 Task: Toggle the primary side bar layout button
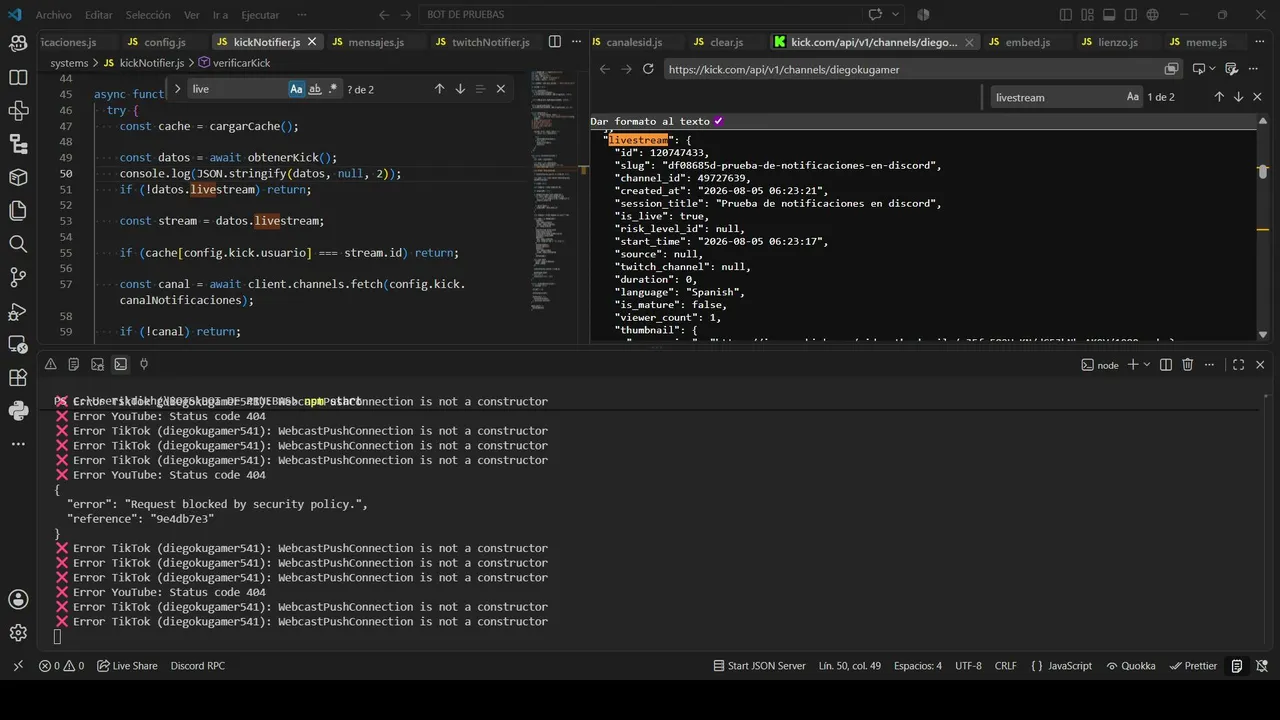pos(1066,15)
